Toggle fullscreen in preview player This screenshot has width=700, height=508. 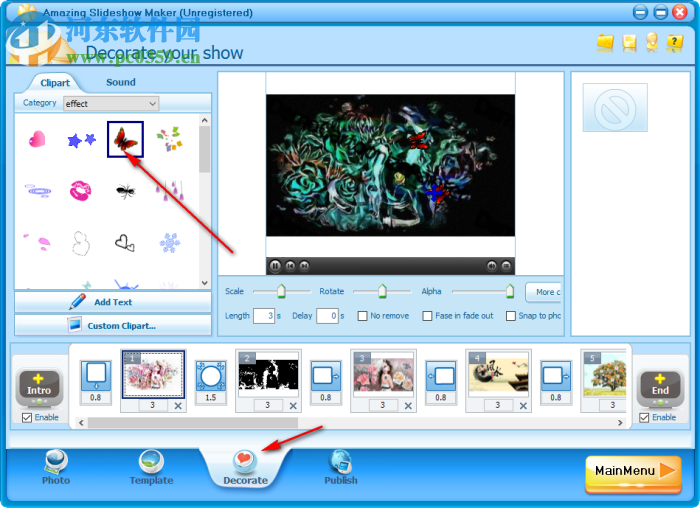[506, 266]
